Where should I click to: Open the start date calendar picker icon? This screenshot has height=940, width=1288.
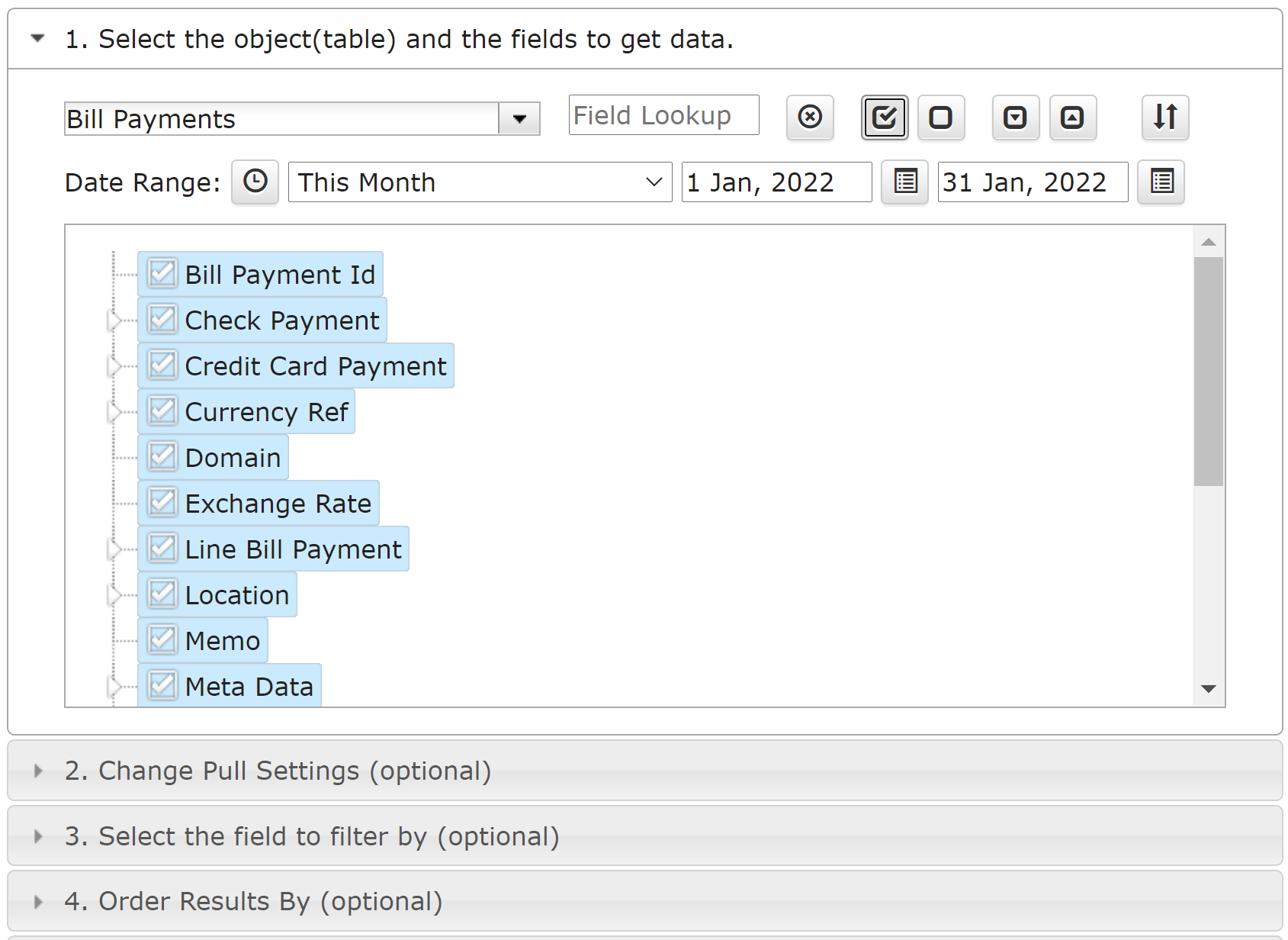pyautogui.click(x=904, y=182)
